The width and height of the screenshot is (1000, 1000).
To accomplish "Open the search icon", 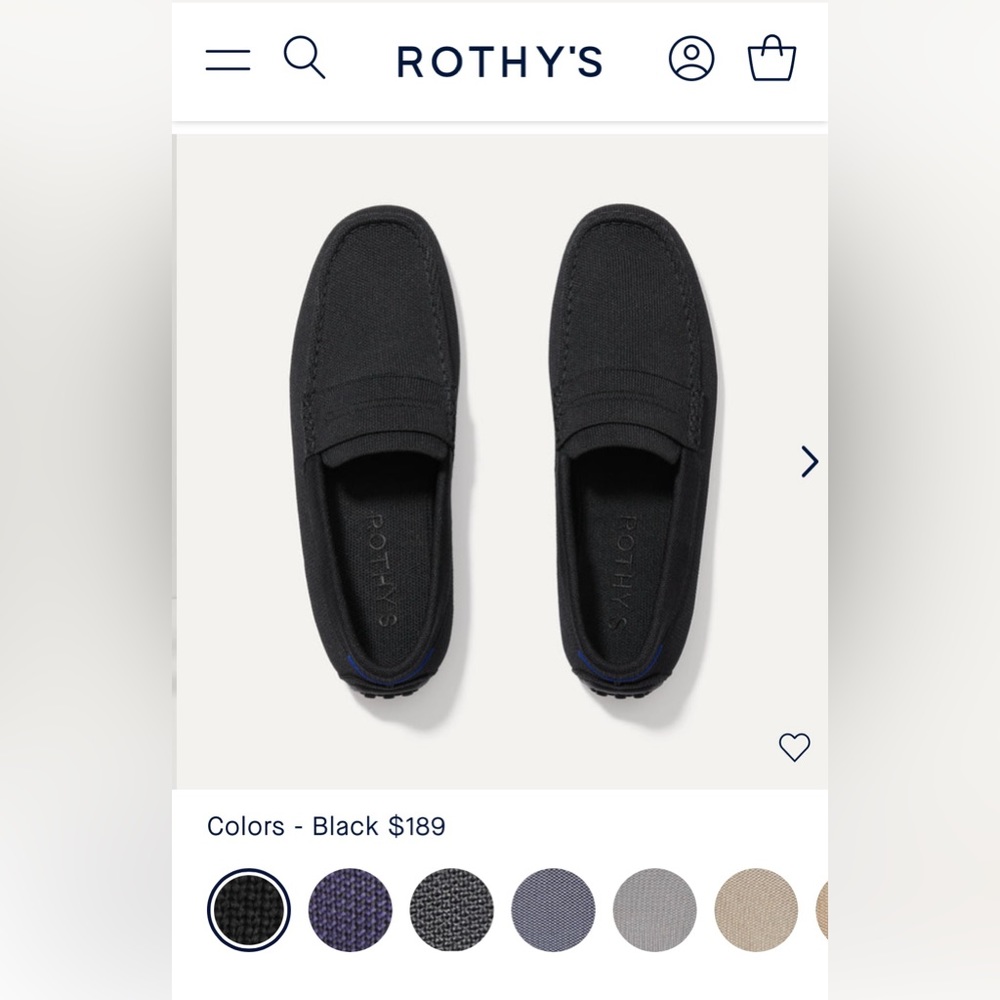I will pyautogui.click(x=305, y=60).
